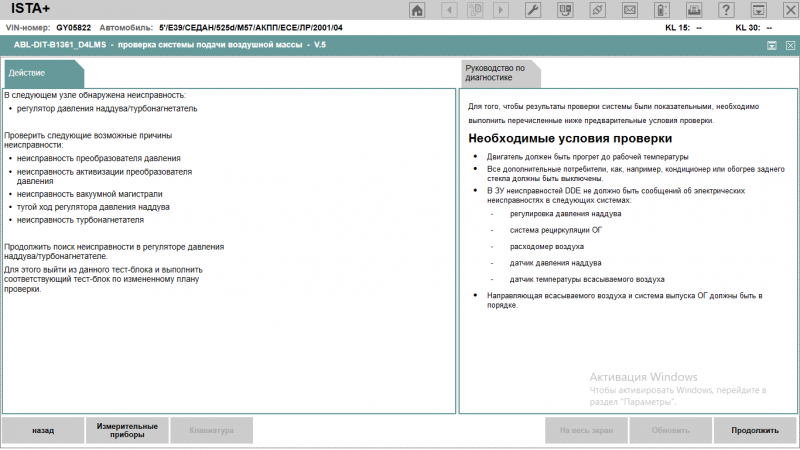Viewport: 800px width, 450px height.
Task: Open the envelope feedback icon
Action: [630, 10]
